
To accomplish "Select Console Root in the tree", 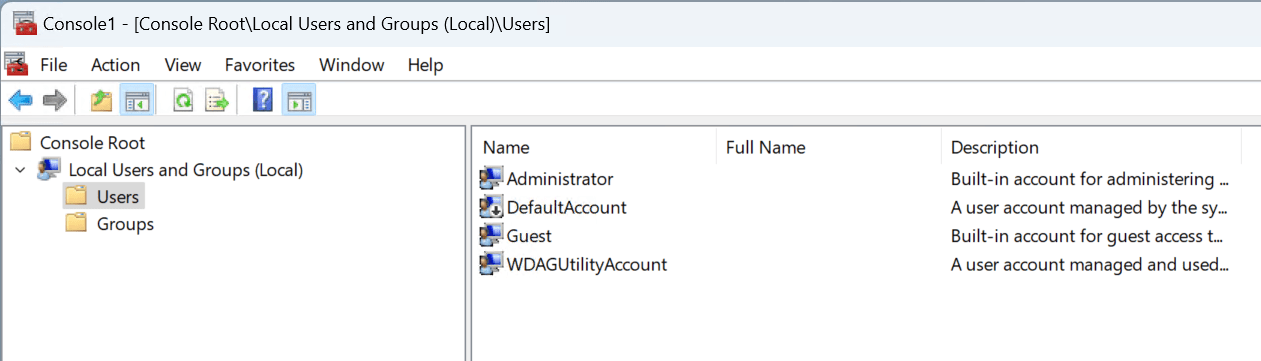I will 92,143.
